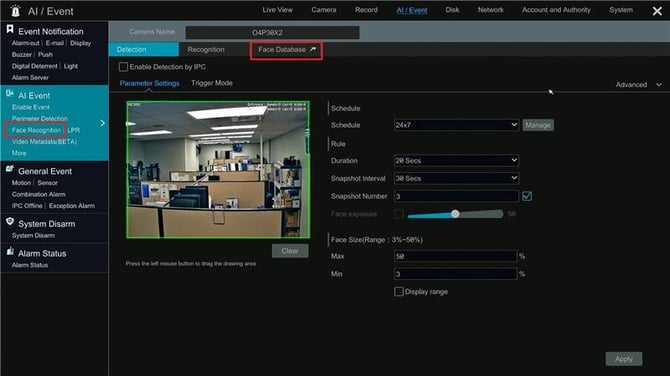Open the Camera menu
The height and width of the screenshot is (376, 670).
point(324,10)
